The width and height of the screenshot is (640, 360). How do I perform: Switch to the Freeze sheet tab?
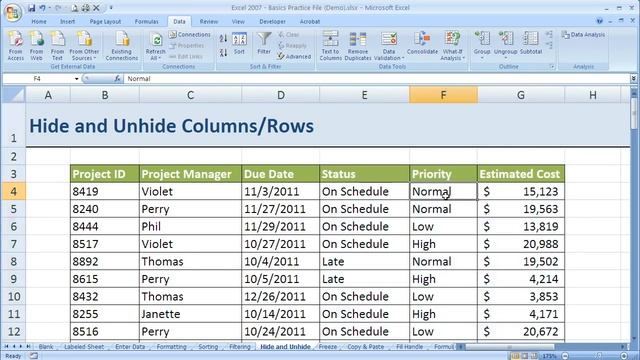tap(328, 347)
